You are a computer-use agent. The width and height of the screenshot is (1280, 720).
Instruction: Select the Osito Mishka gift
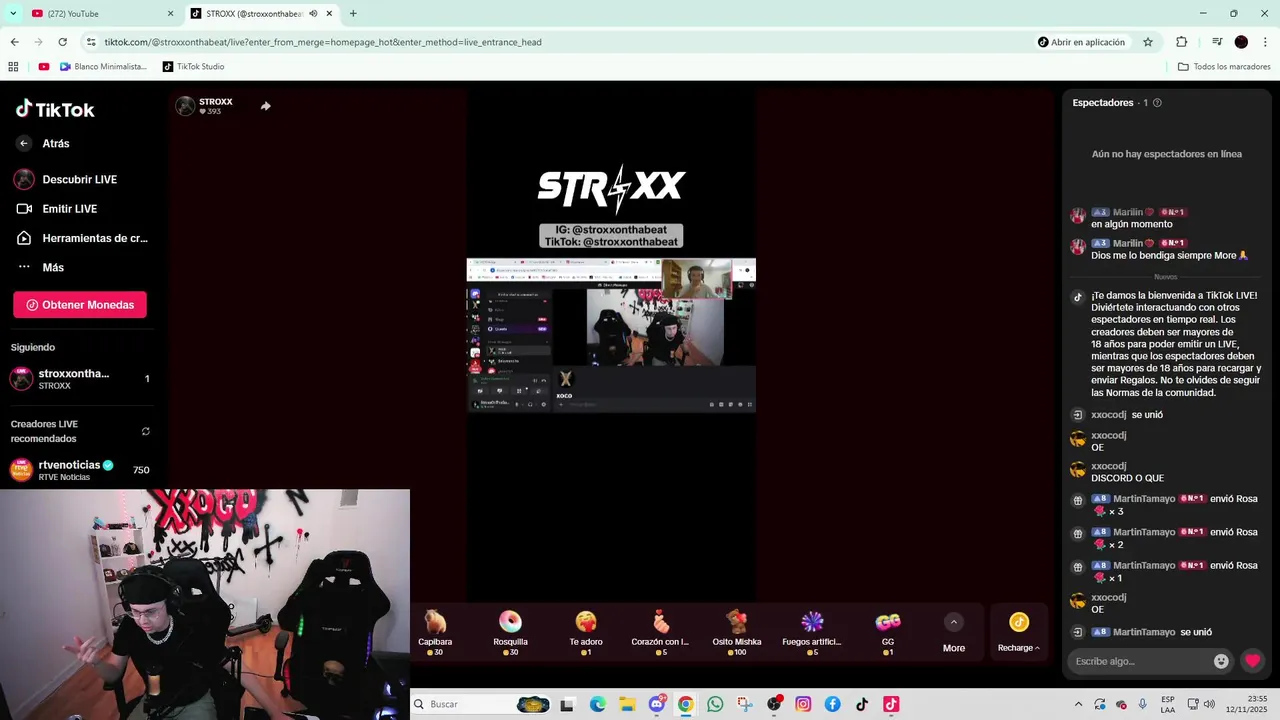(737, 633)
